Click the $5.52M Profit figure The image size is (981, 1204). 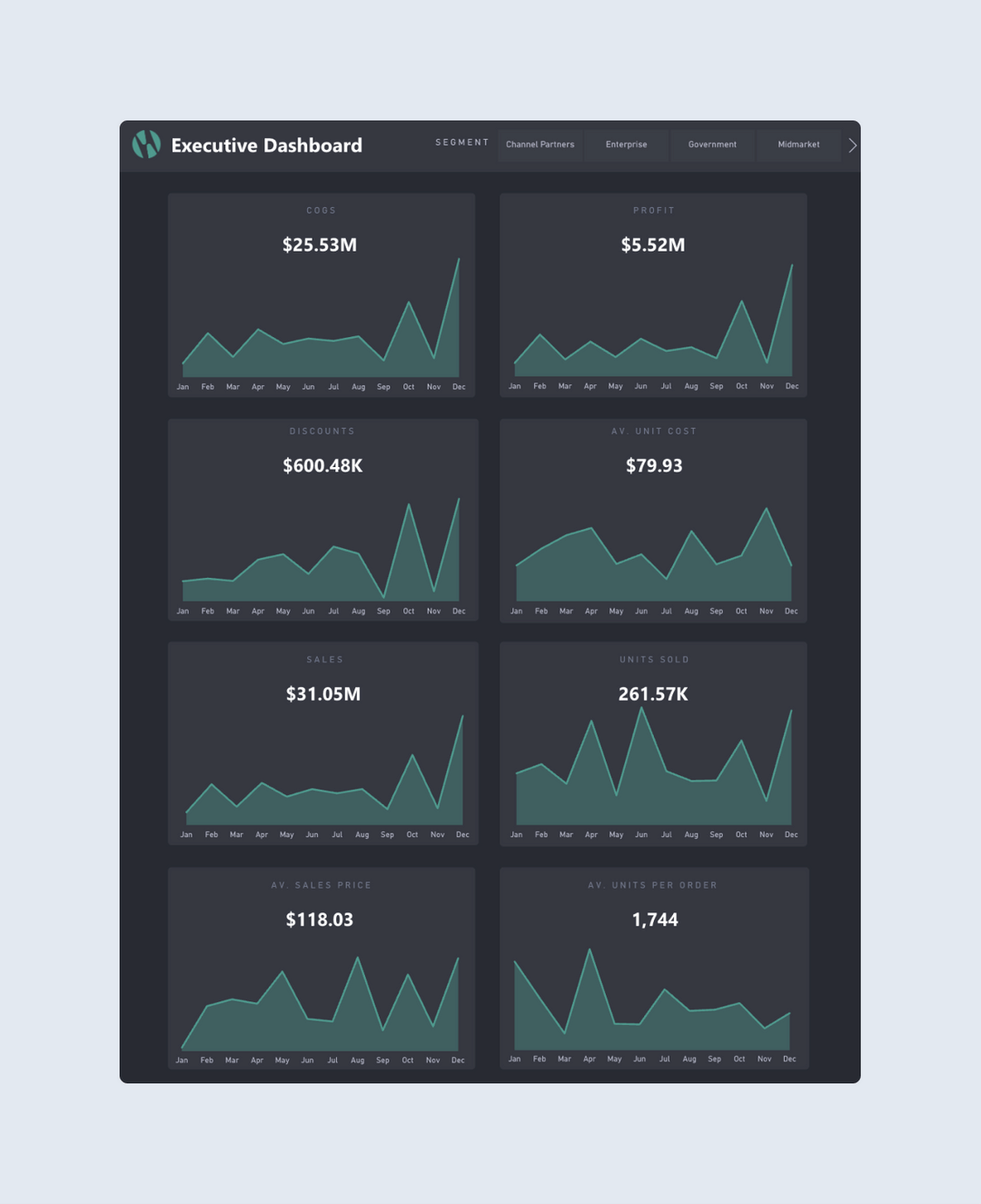coord(653,245)
